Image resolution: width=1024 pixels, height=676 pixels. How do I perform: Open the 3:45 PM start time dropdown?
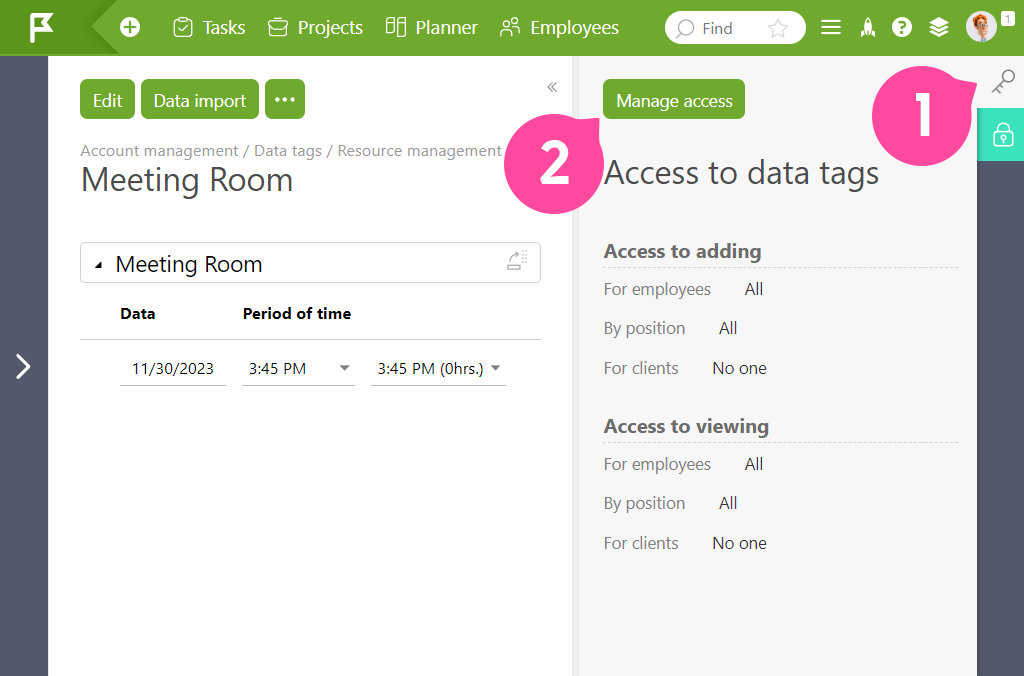(298, 369)
